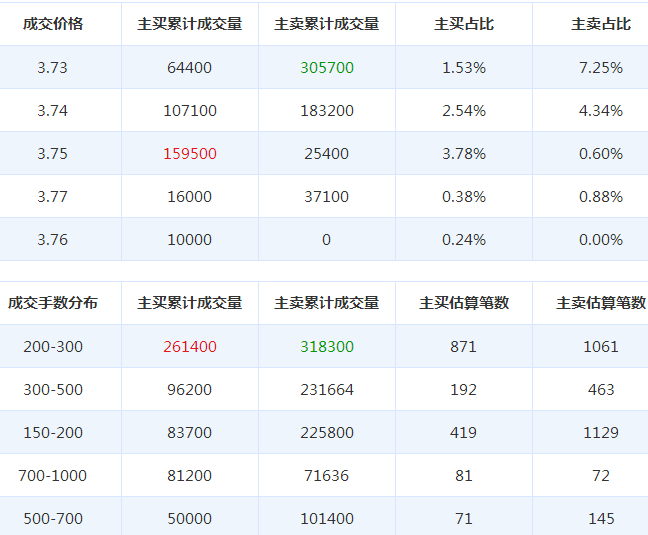This screenshot has height=535, width=648.
Task: Click the sell volume 101400
Action: click(327, 518)
